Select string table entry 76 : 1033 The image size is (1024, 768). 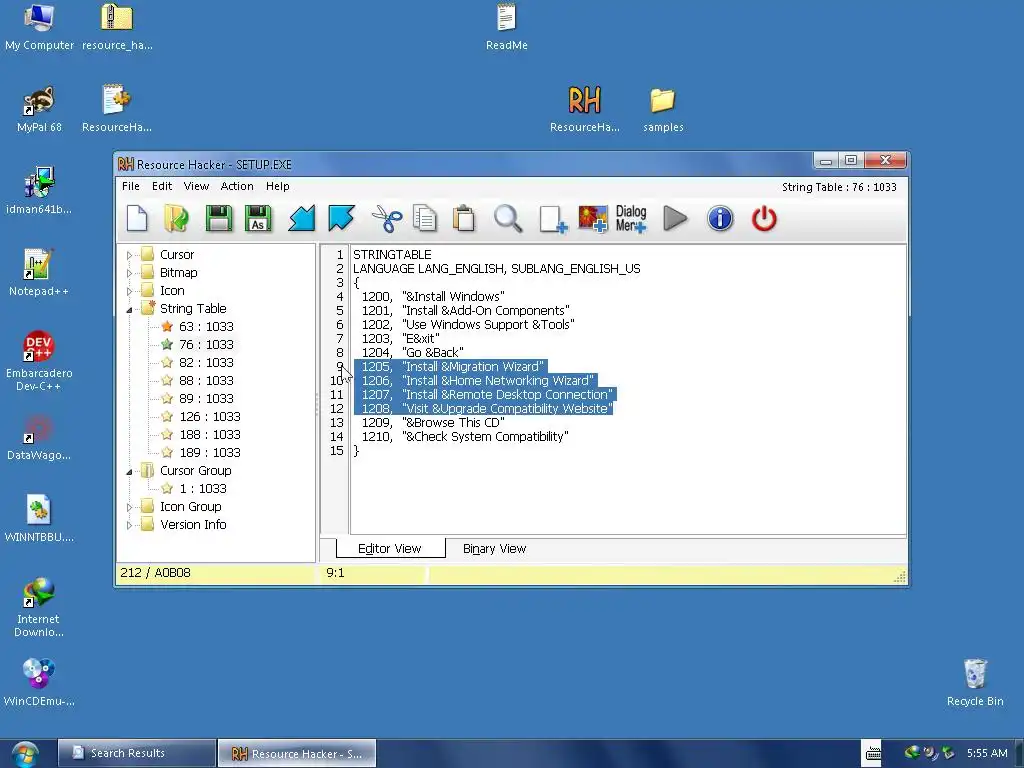(x=206, y=344)
